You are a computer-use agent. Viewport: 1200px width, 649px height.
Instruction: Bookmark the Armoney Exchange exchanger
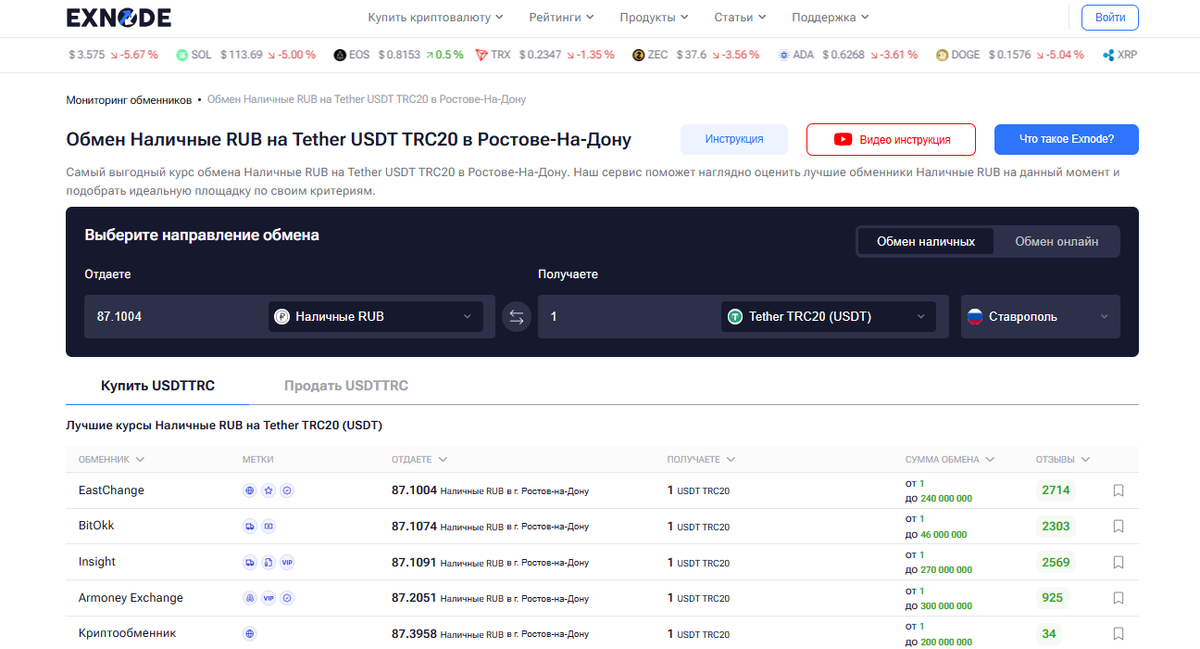pos(1119,598)
